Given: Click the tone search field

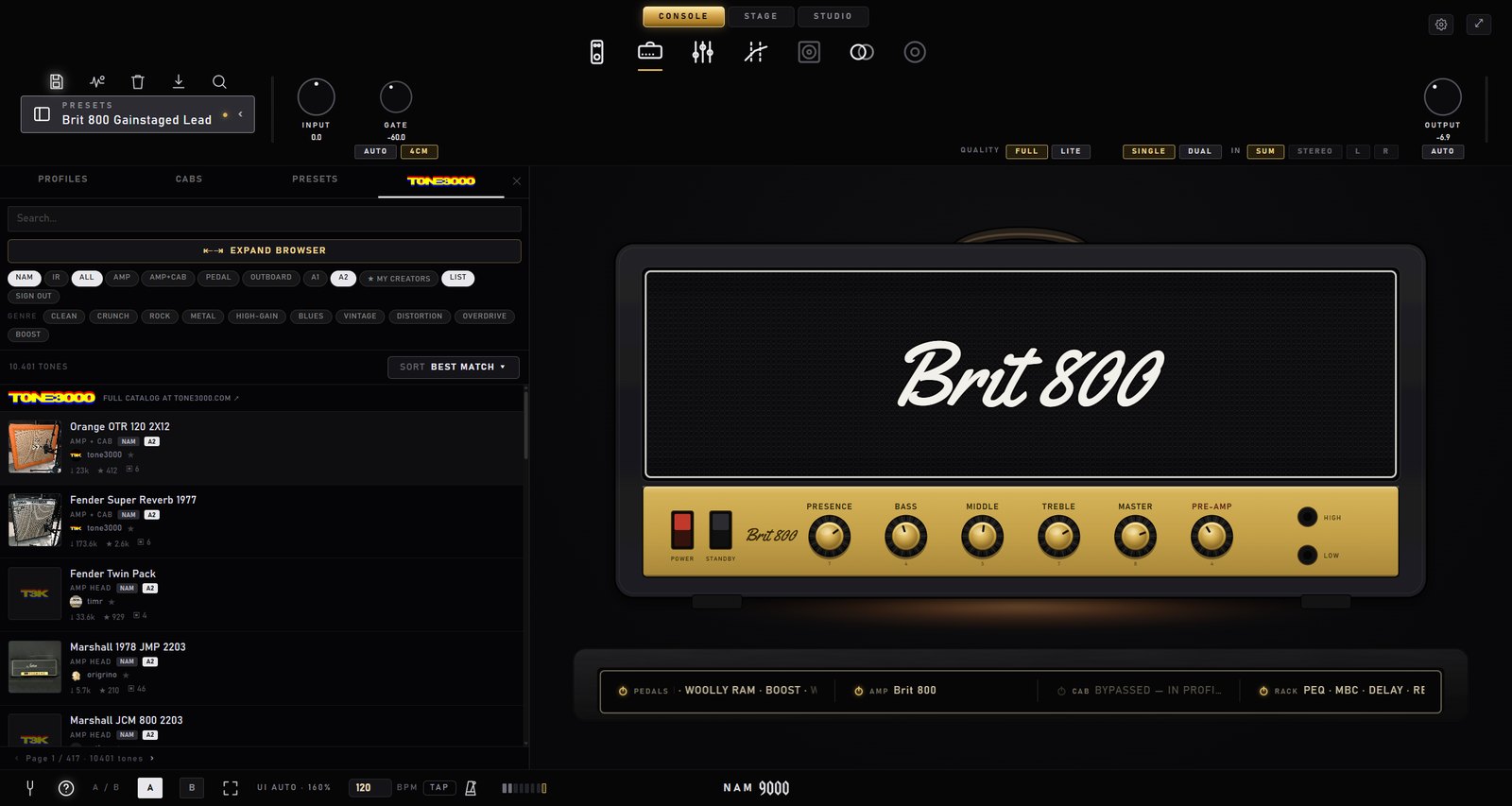Looking at the screenshot, I should [265, 218].
